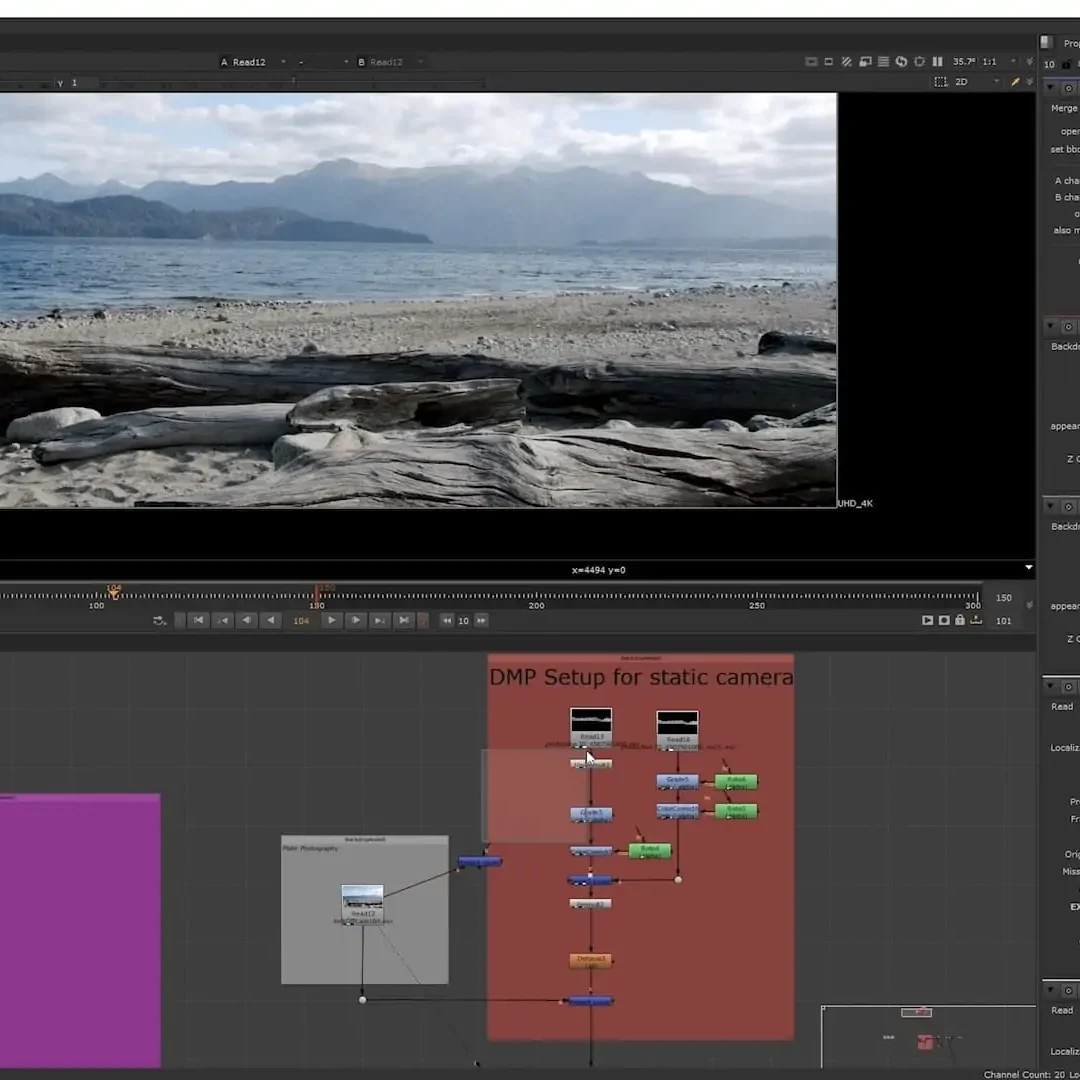
Task: Jump to first frame in timeline
Action: click(199, 620)
